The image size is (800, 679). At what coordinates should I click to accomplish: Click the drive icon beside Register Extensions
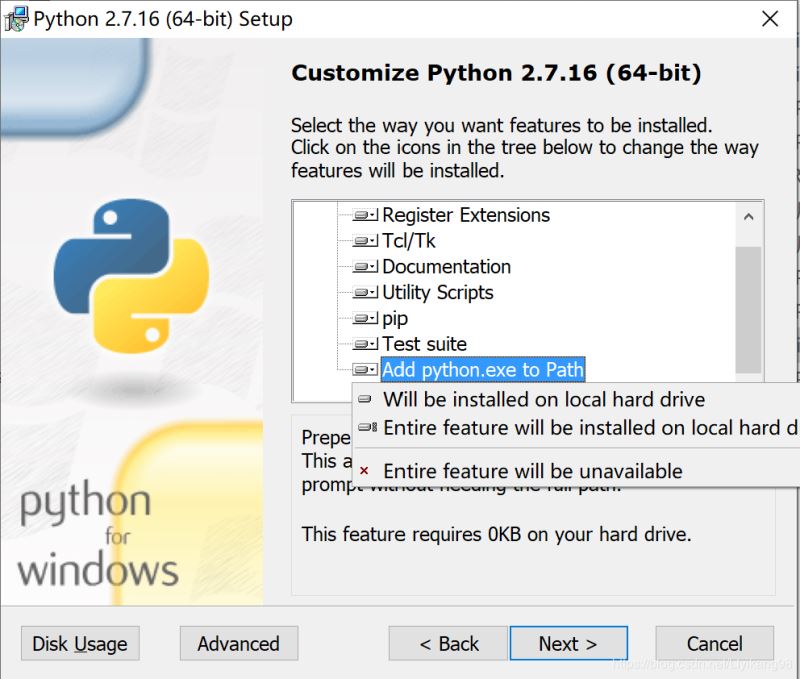click(x=366, y=215)
